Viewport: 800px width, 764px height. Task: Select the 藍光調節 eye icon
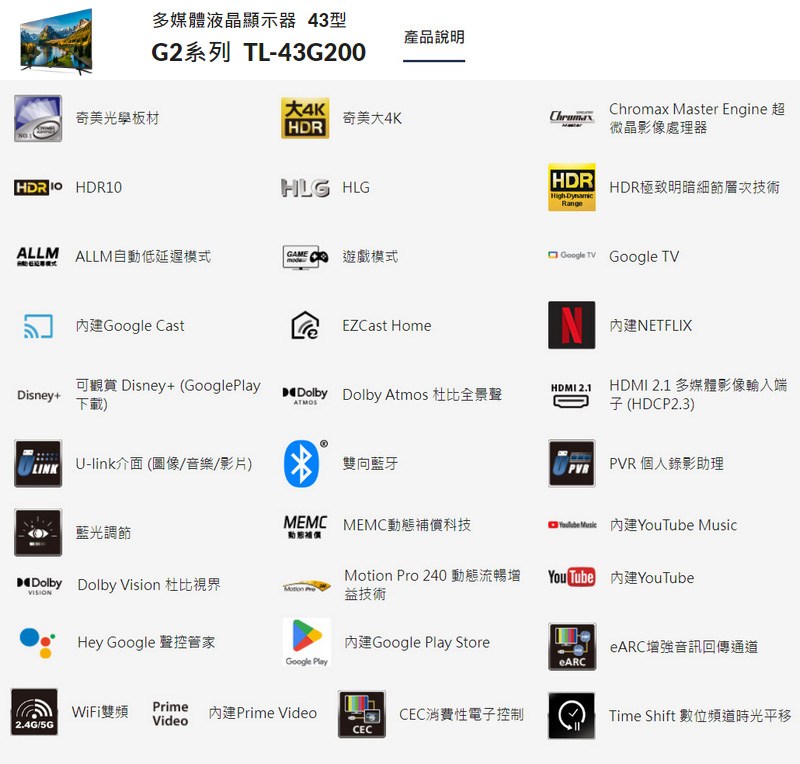[38, 532]
